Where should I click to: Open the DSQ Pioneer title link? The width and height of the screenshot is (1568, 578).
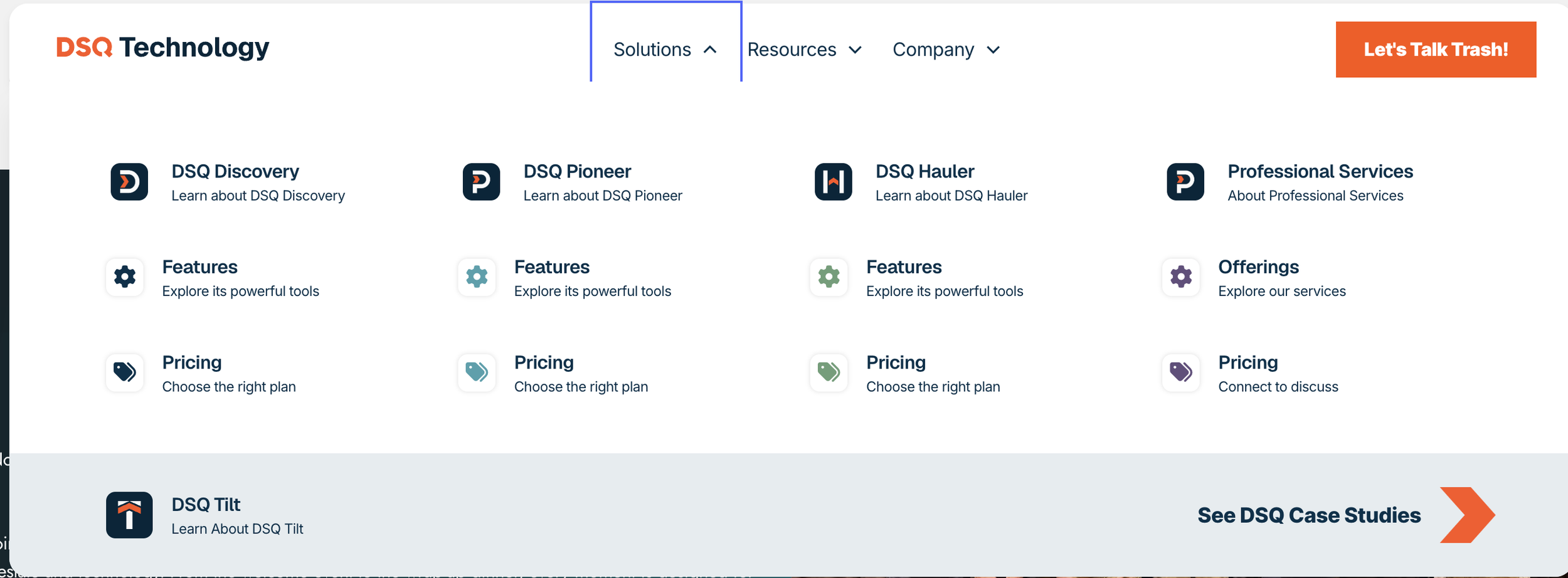[x=577, y=171]
